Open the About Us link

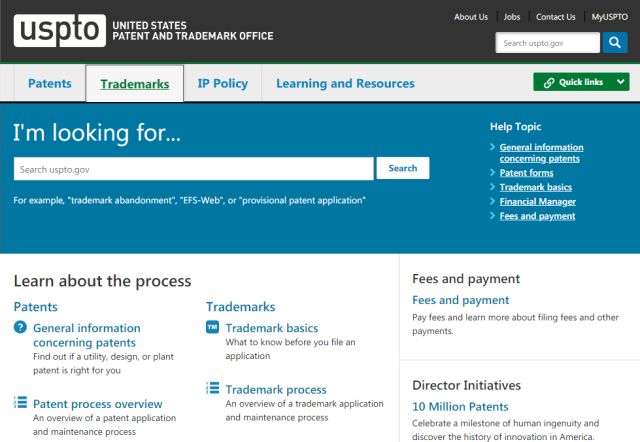(471, 17)
